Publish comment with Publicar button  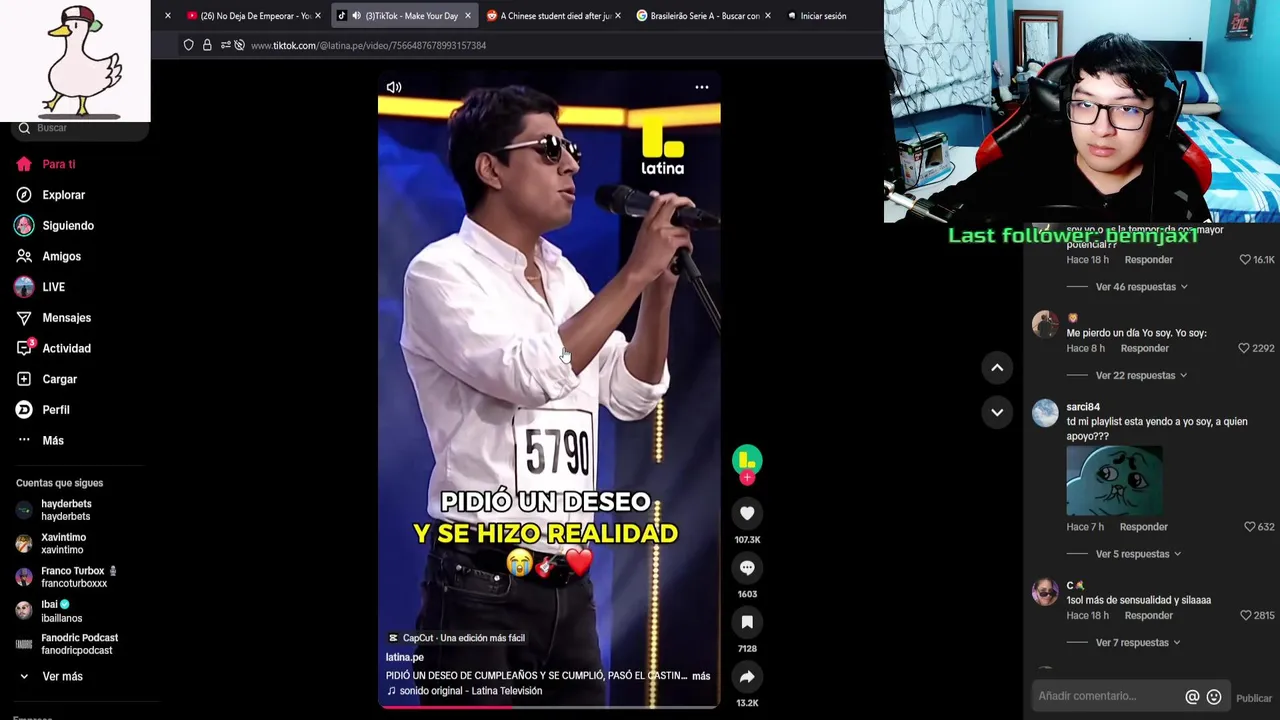pyautogui.click(x=1254, y=698)
